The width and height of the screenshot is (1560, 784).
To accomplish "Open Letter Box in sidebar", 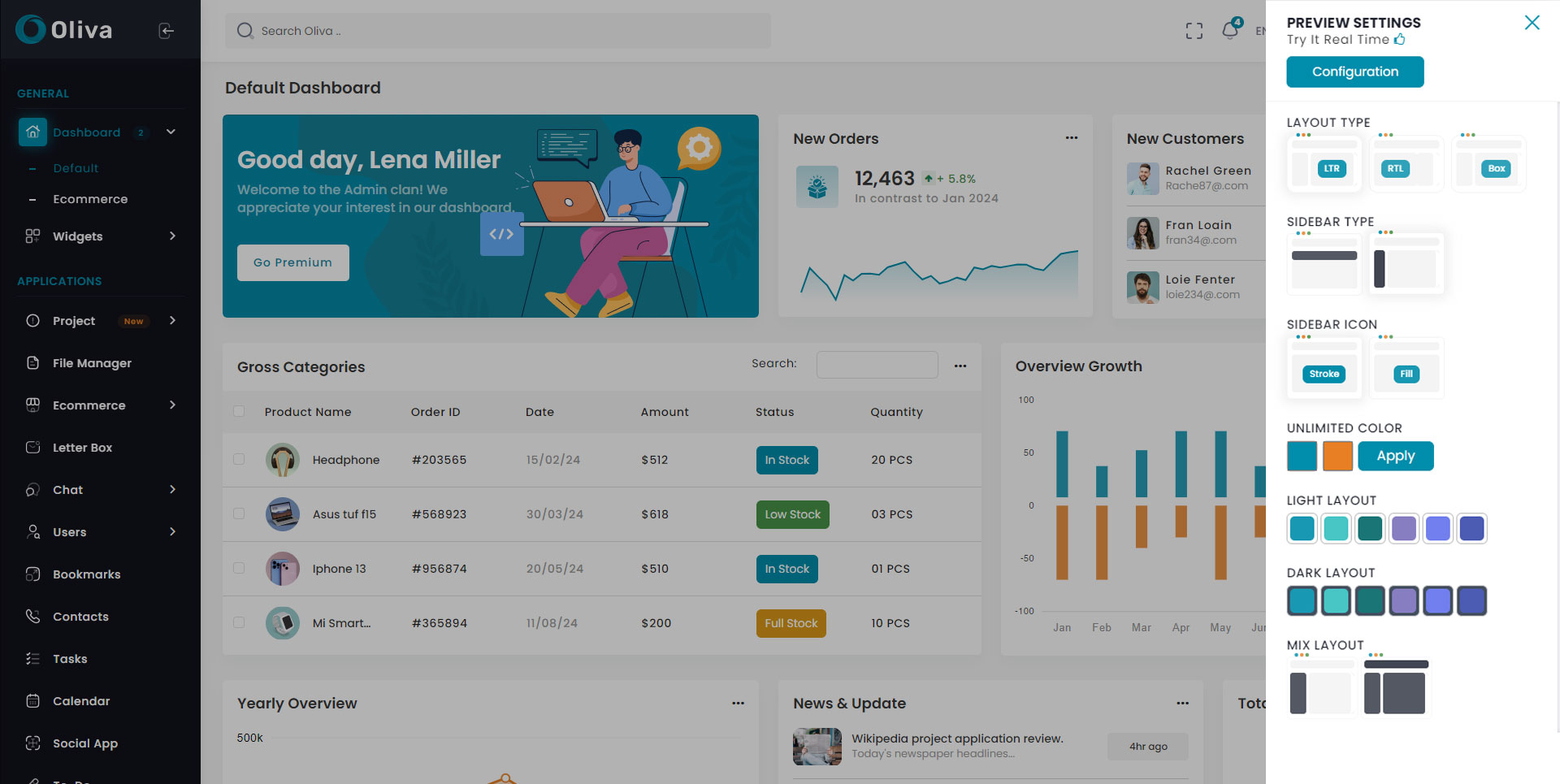I will 82,448.
